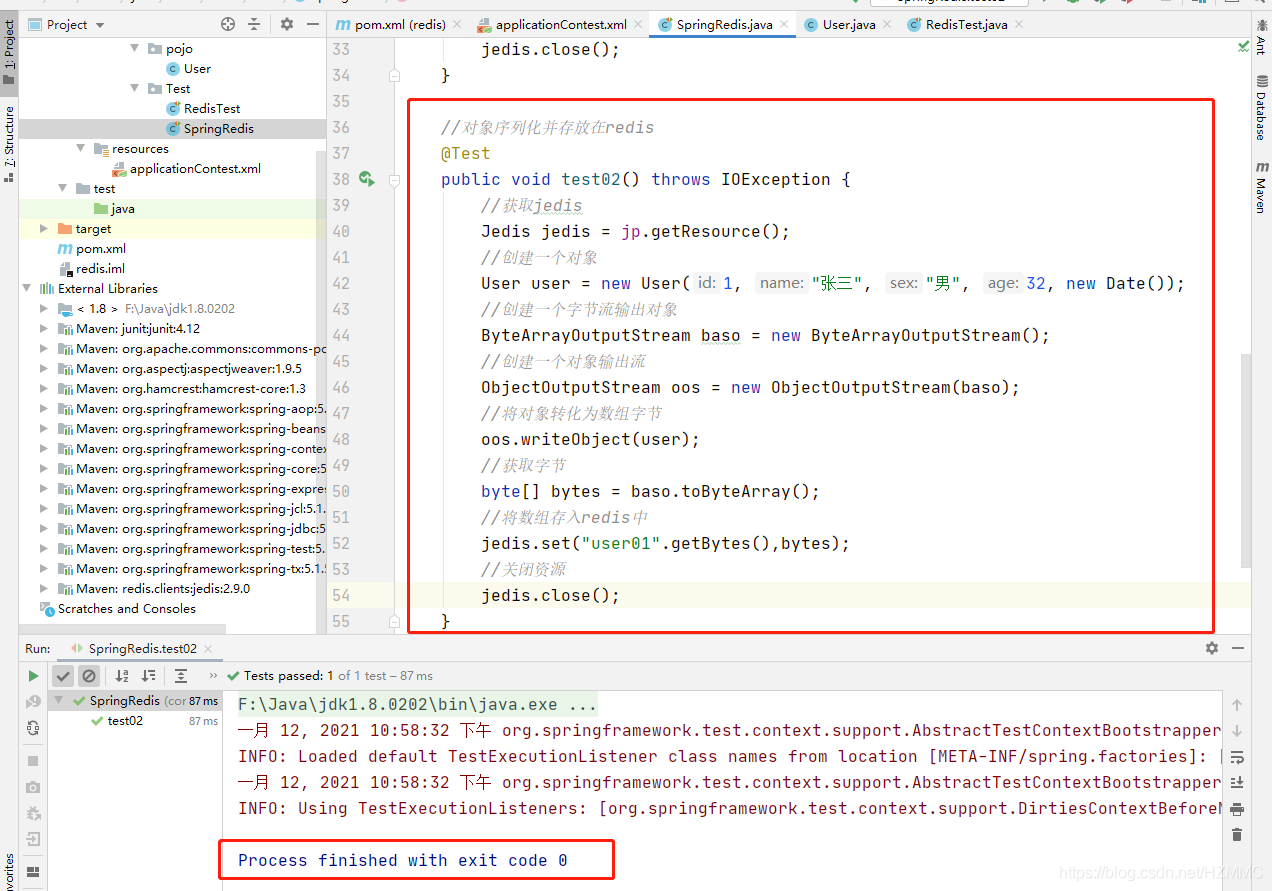
Task: Select SpringRedis.test02 run tab
Action: pyautogui.click(x=142, y=648)
